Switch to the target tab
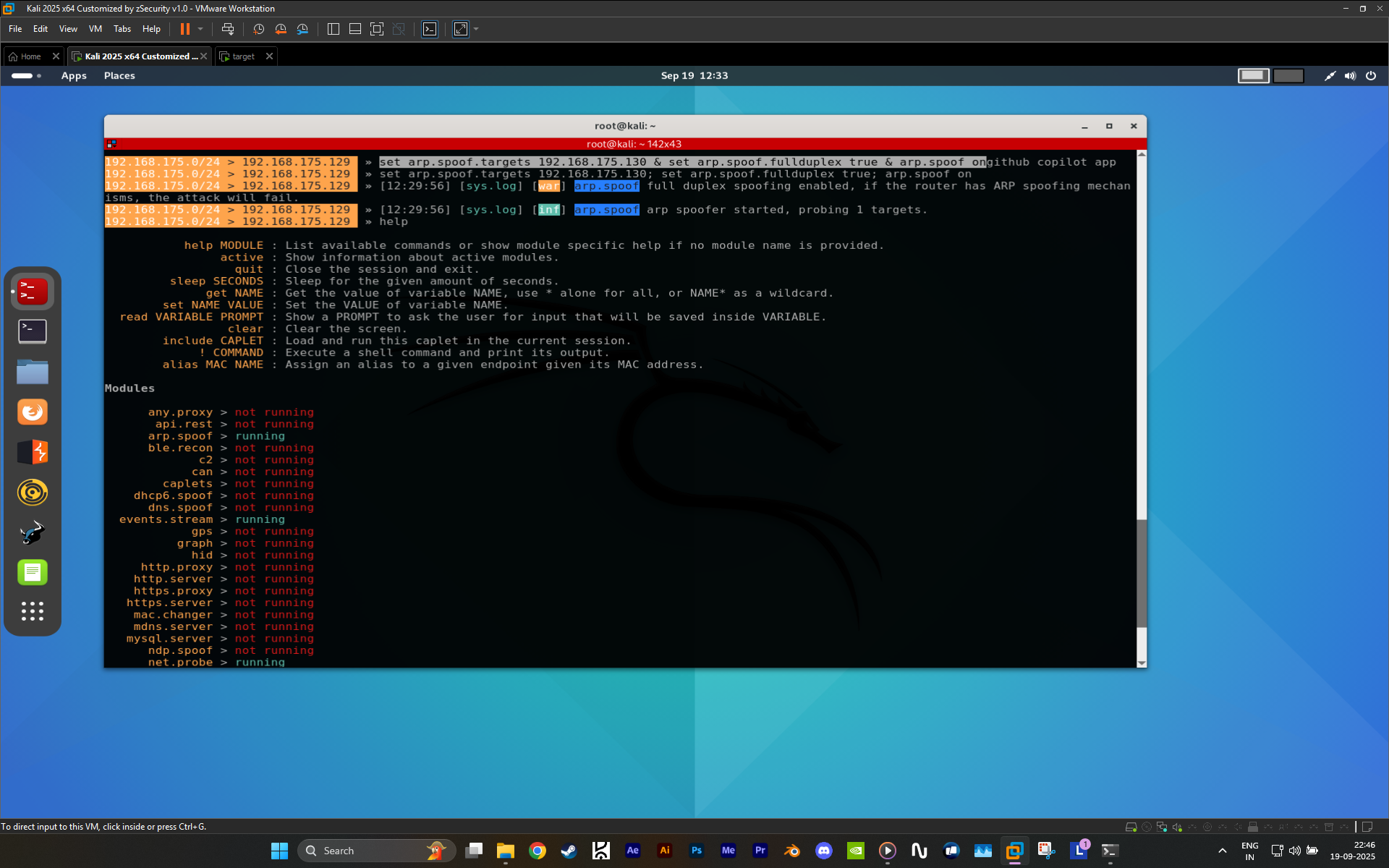 coord(243,56)
